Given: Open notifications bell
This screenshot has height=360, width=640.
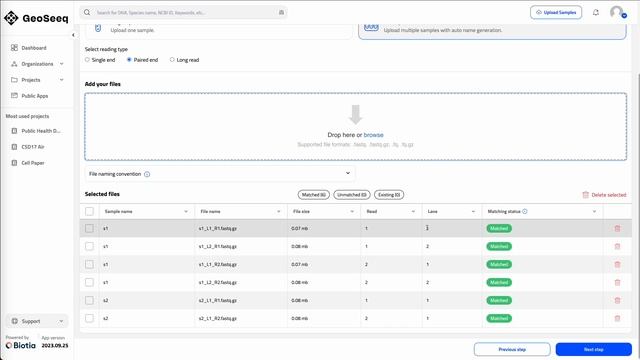Looking at the screenshot, I should pos(596,12).
